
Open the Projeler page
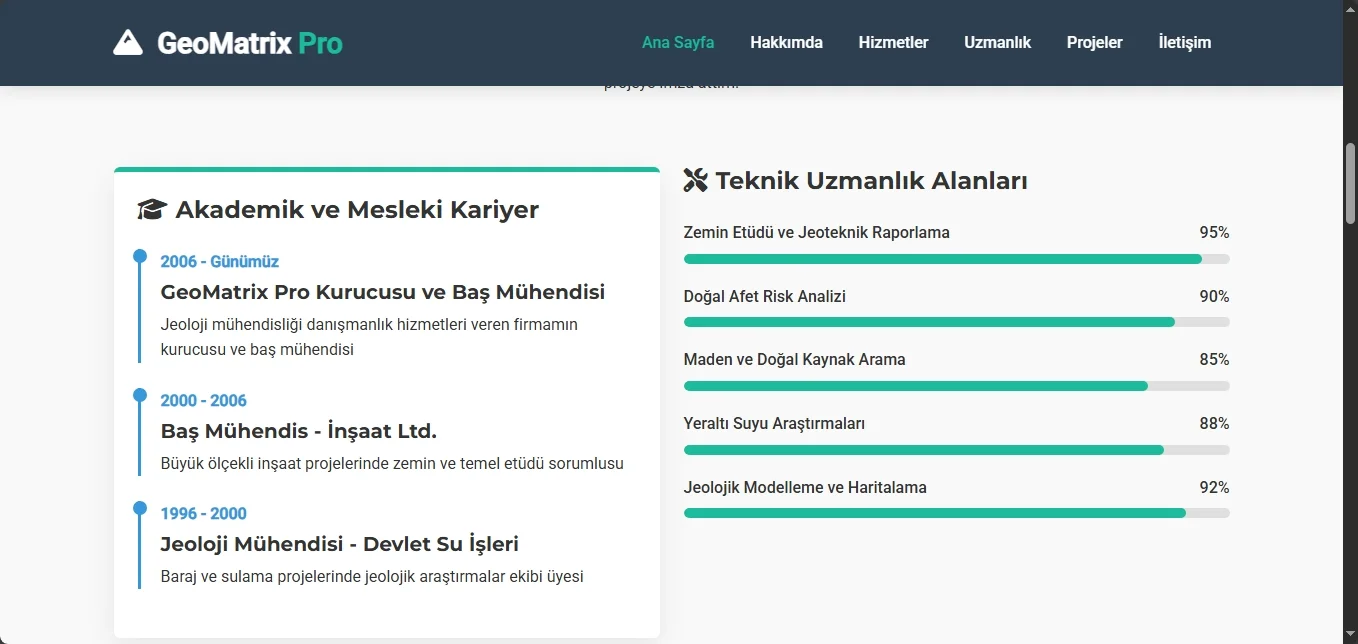point(1094,42)
